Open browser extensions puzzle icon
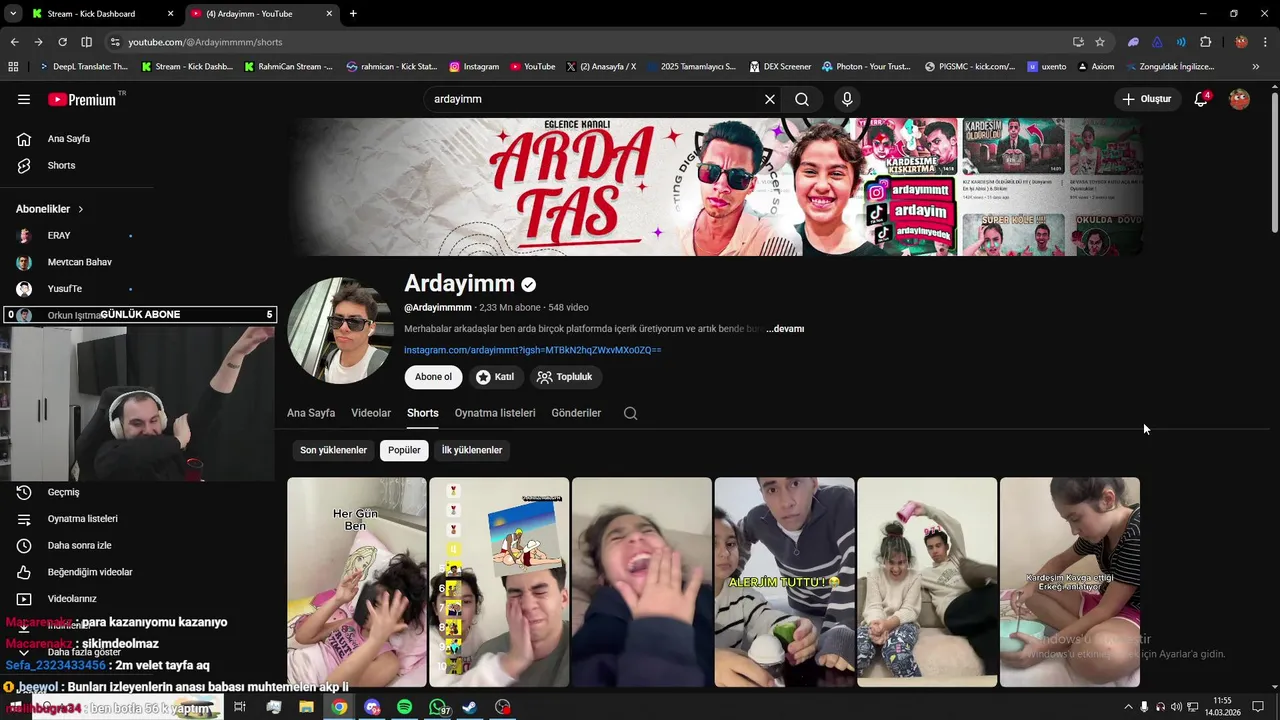1280x720 pixels. pos(1205,42)
